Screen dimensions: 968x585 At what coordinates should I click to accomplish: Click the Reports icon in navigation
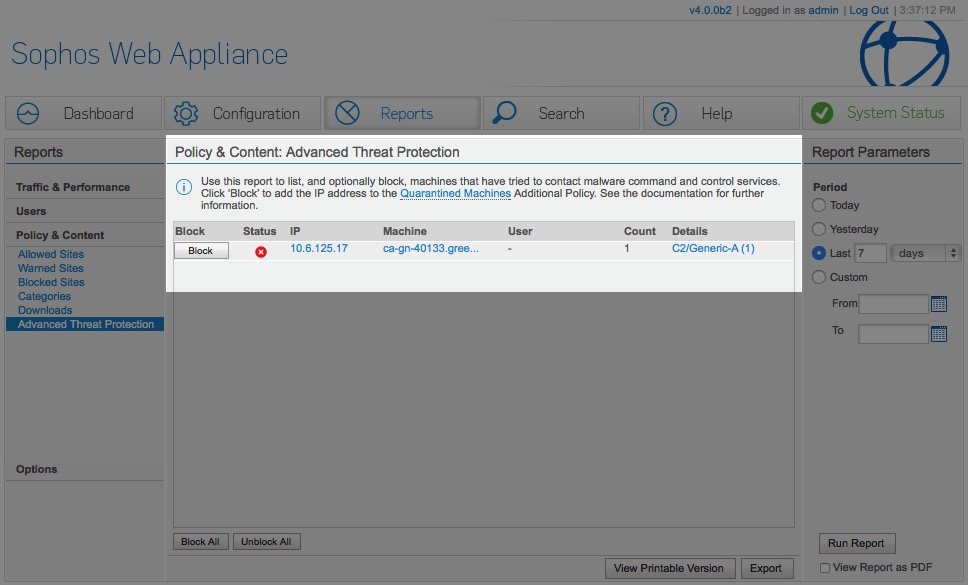[x=347, y=114]
